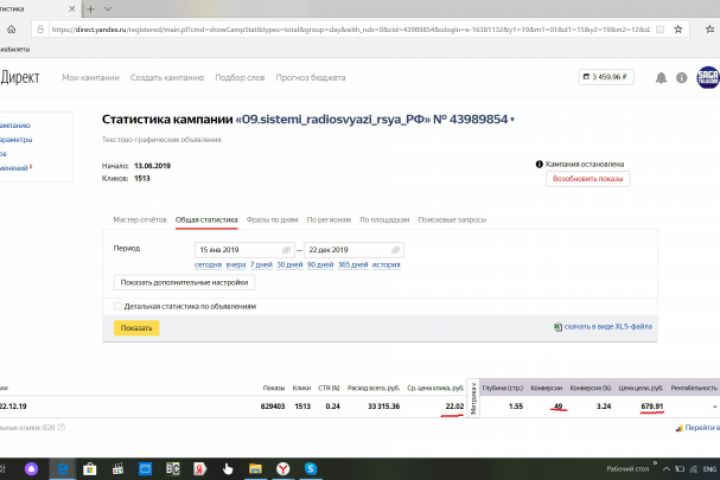Open the info icon in Direct header
Screen dimensions: 720x480
tap(681, 78)
